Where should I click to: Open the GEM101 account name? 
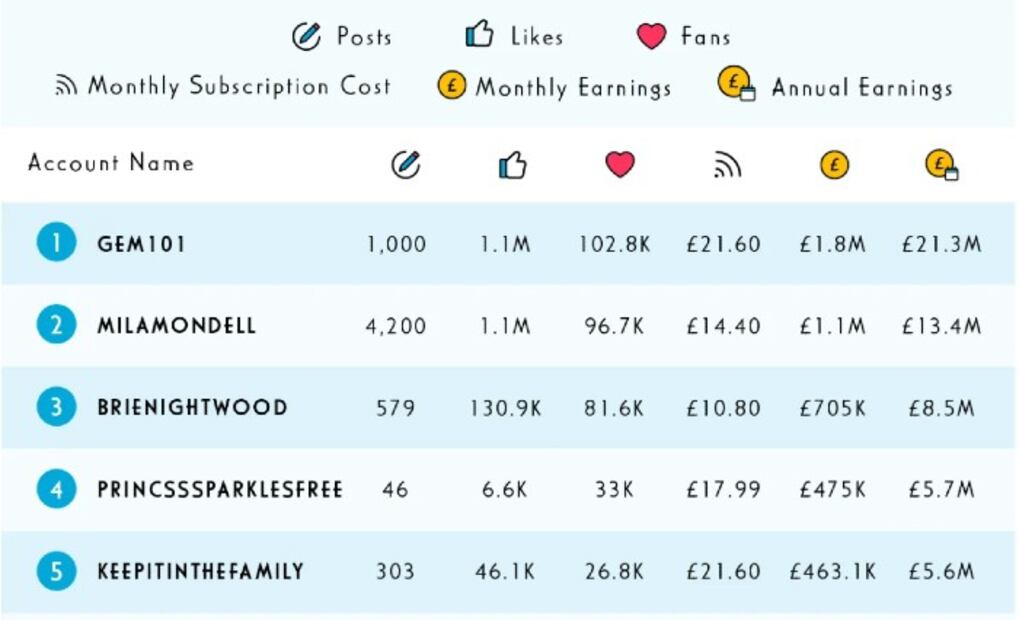(142, 244)
